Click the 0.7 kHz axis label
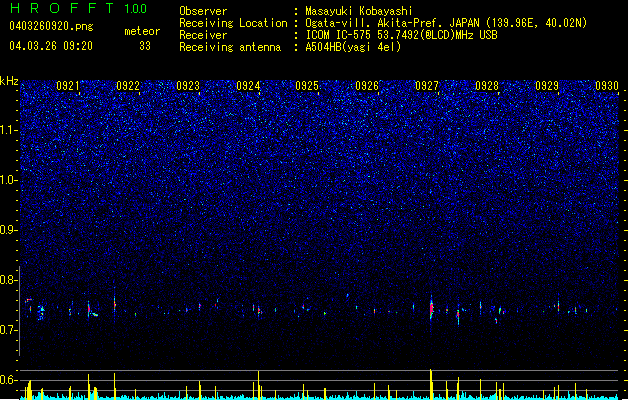 9,330
